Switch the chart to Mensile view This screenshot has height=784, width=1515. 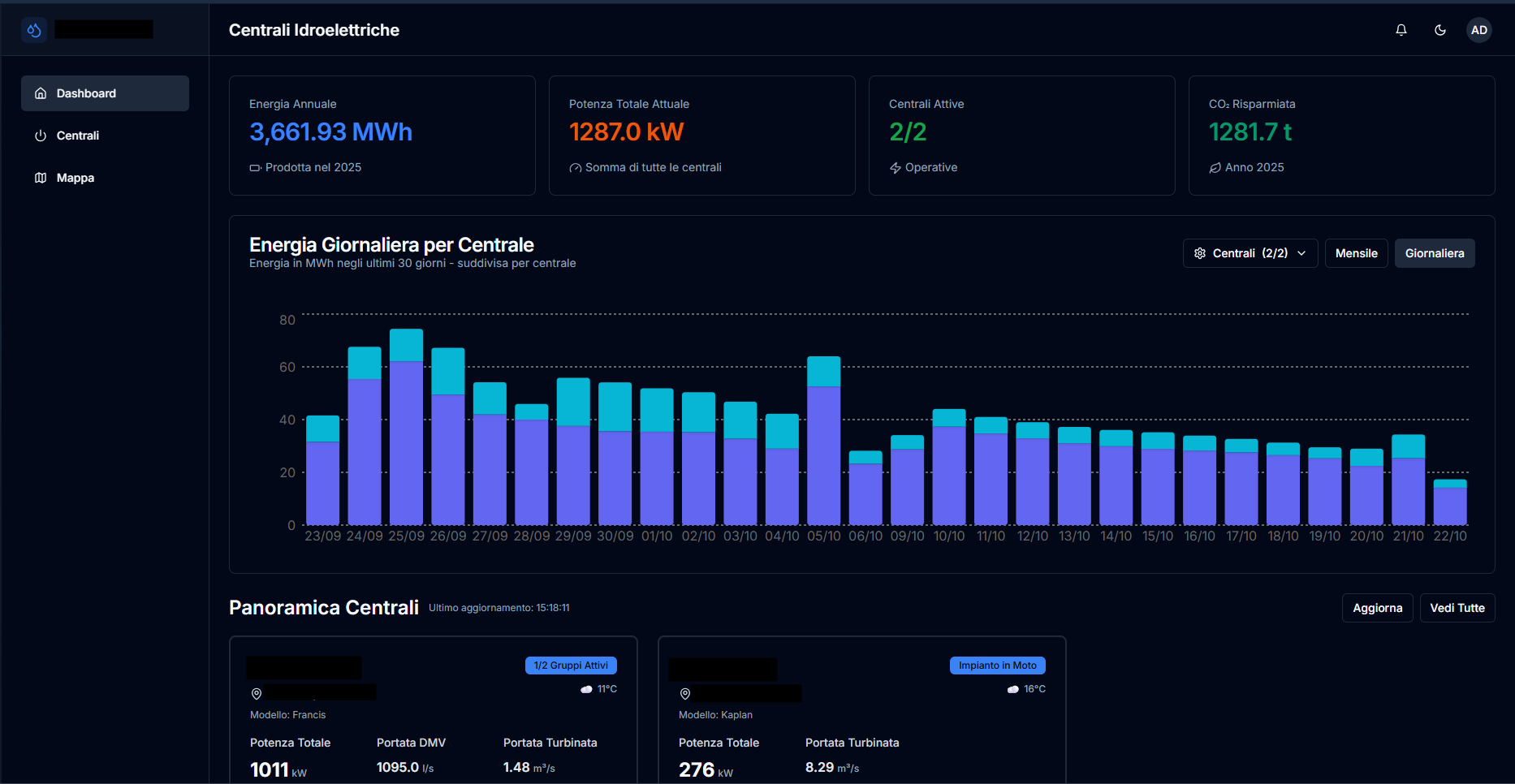point(1356,252)
